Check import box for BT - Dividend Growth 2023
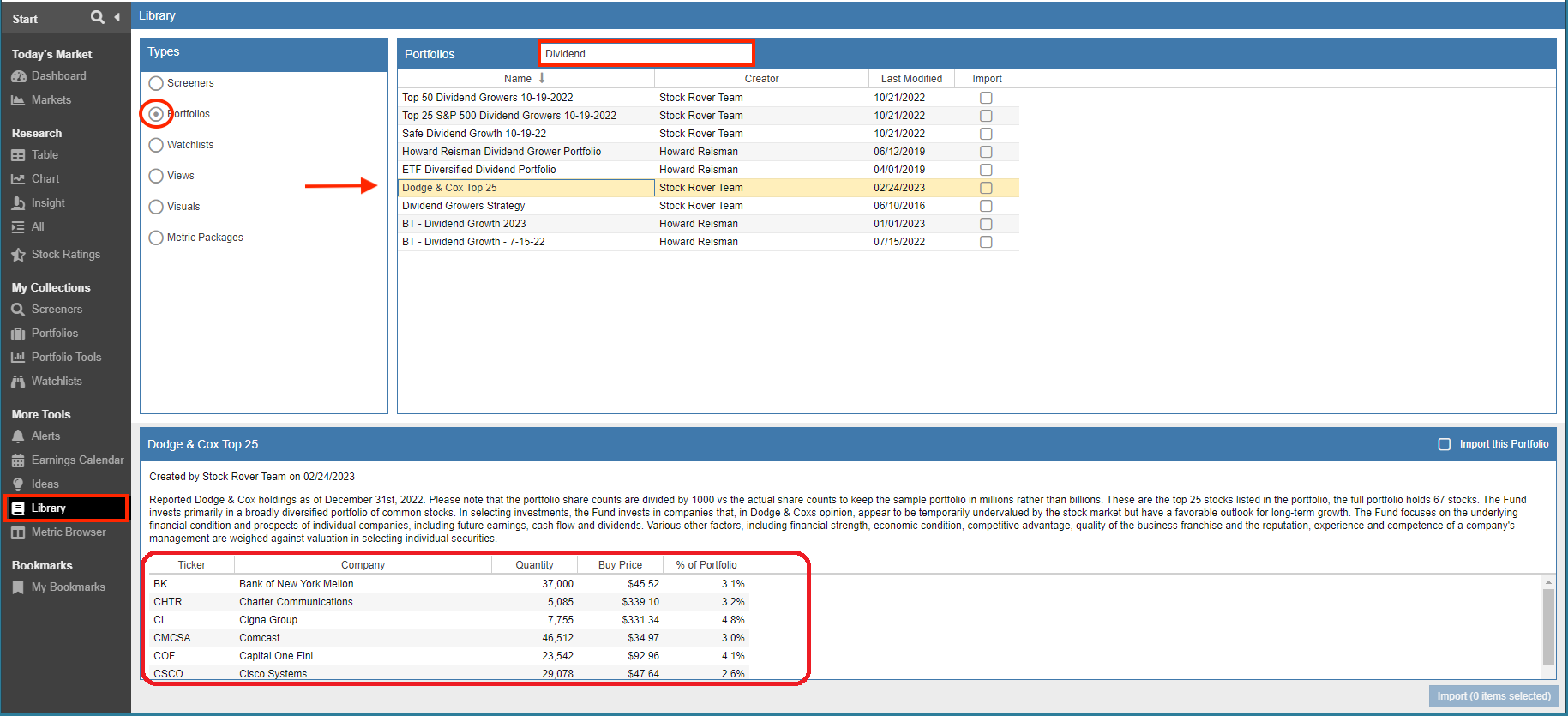Viewport: 1568px width, 716px height. click(x=986, y=224)
